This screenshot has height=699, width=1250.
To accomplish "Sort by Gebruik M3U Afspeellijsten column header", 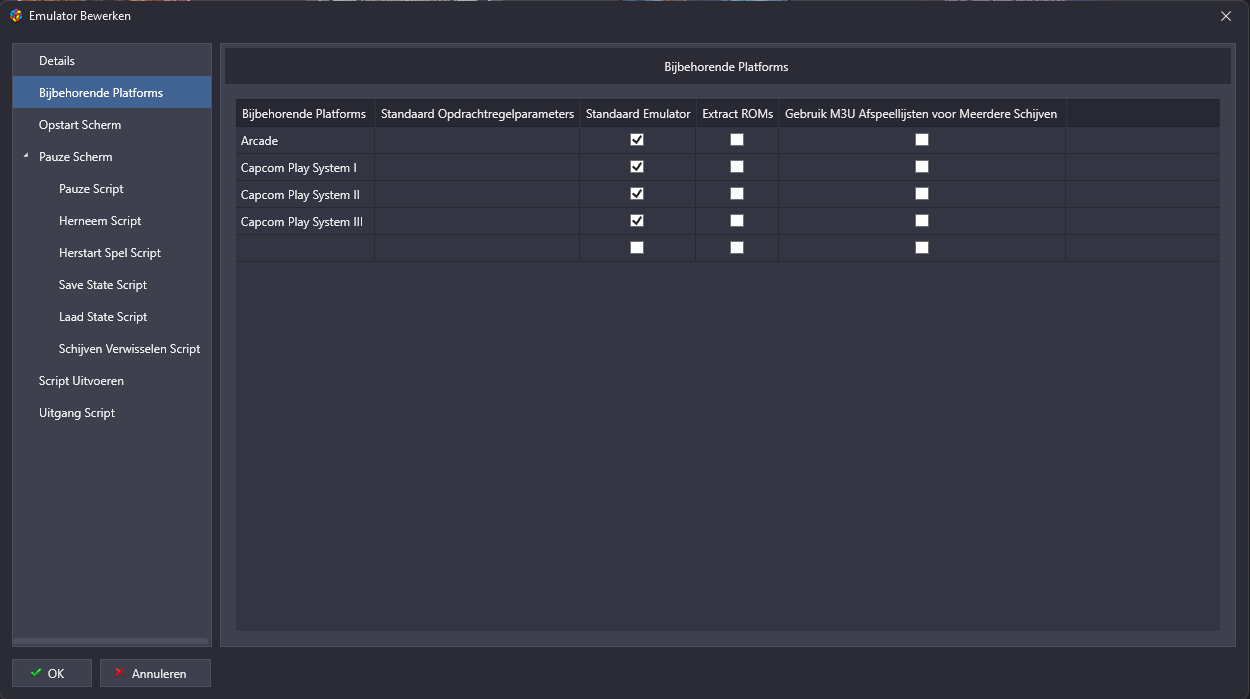I will (922, 114).
